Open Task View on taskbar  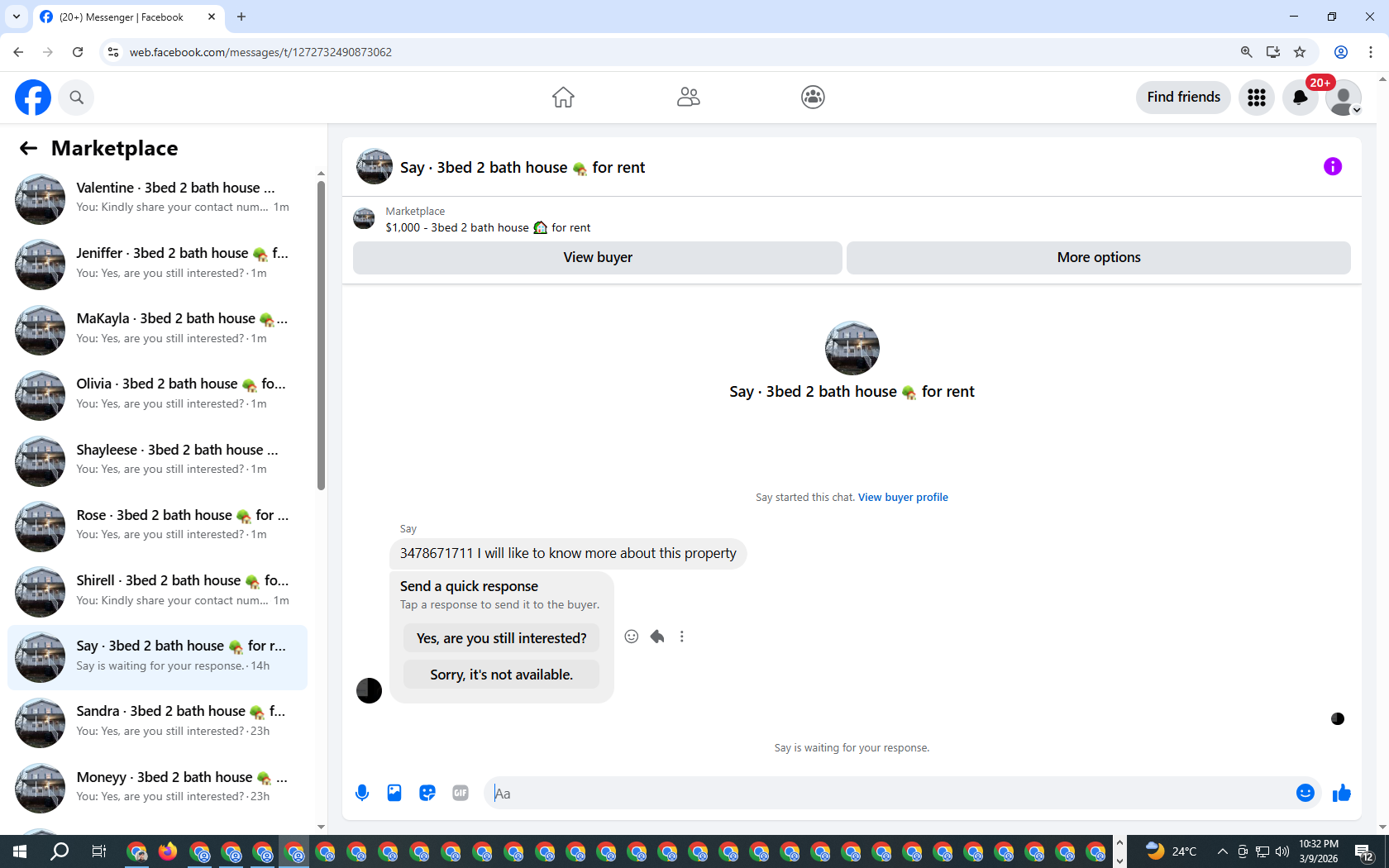click(98, 851)
